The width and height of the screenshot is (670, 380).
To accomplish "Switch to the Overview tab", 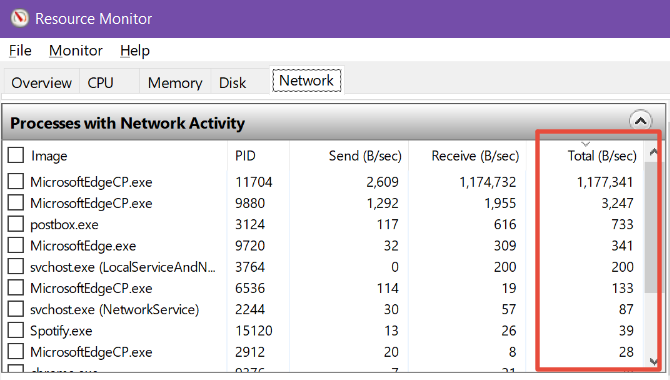I will 41,82.
